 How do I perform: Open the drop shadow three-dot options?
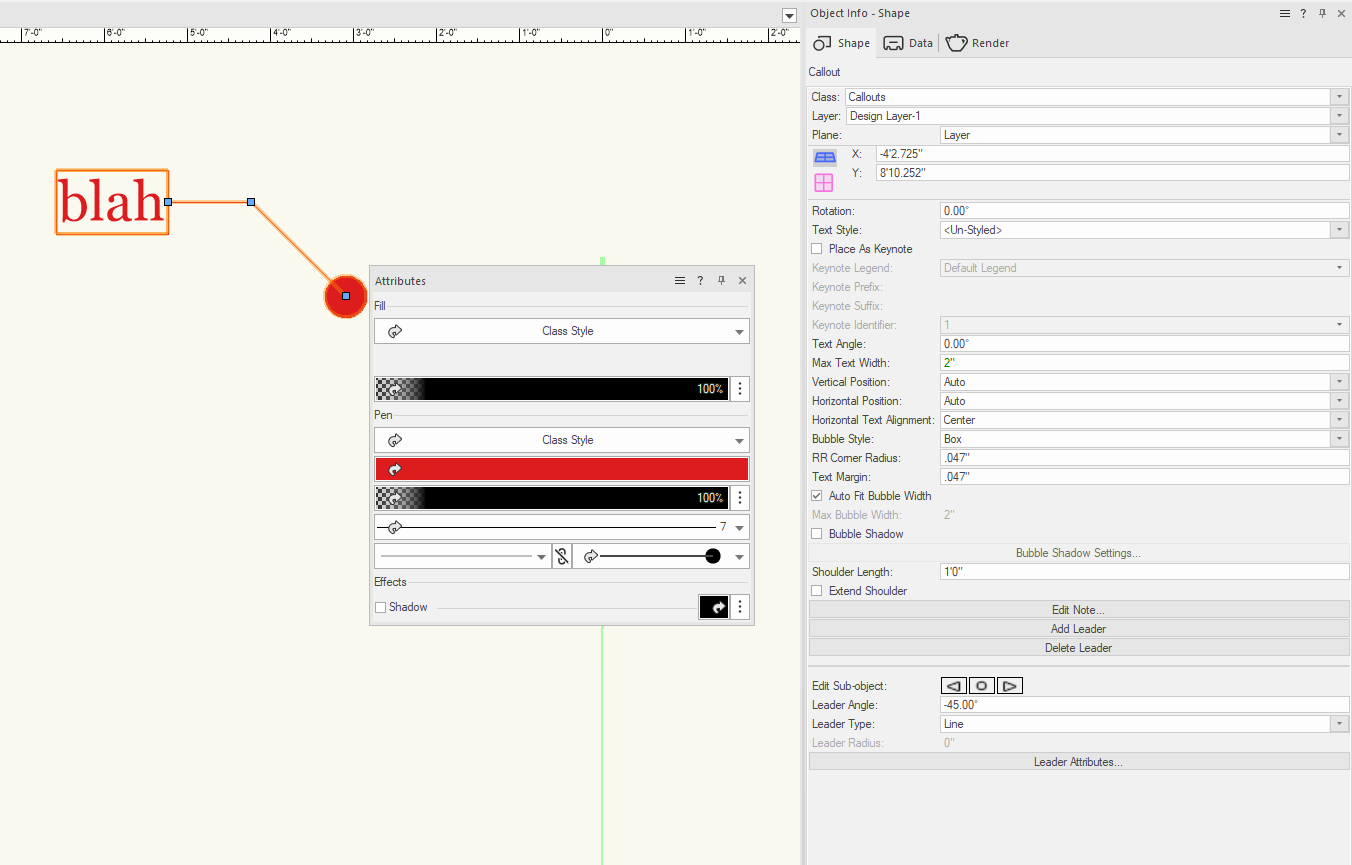(x=740, y=607)
